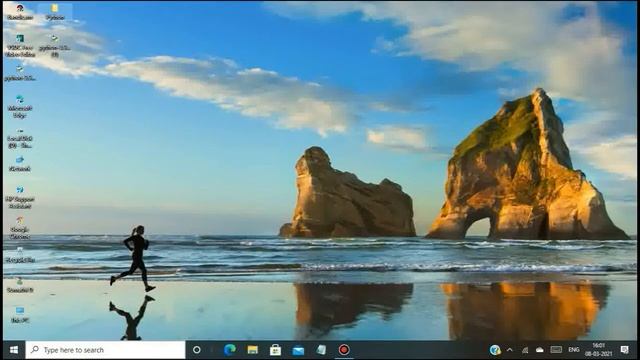Image resolution: width=640 pixels, height=360 pixels.
Task: Open the notification center icon
Action: click(624, 350)
